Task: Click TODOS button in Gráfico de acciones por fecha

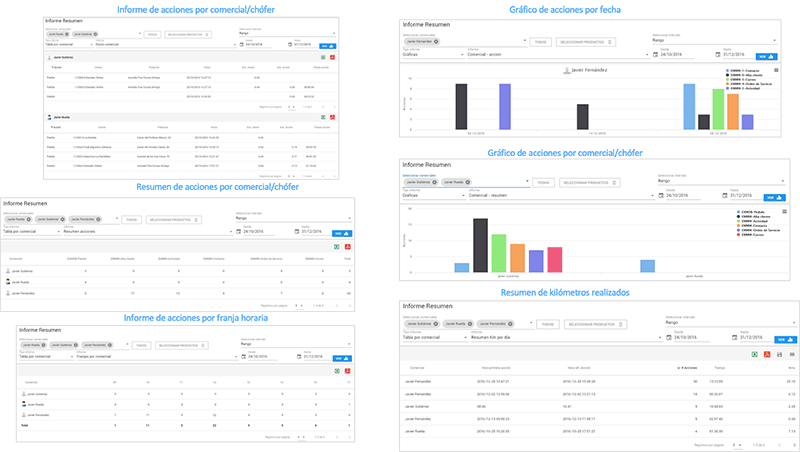Action: (x=540, y=42)
